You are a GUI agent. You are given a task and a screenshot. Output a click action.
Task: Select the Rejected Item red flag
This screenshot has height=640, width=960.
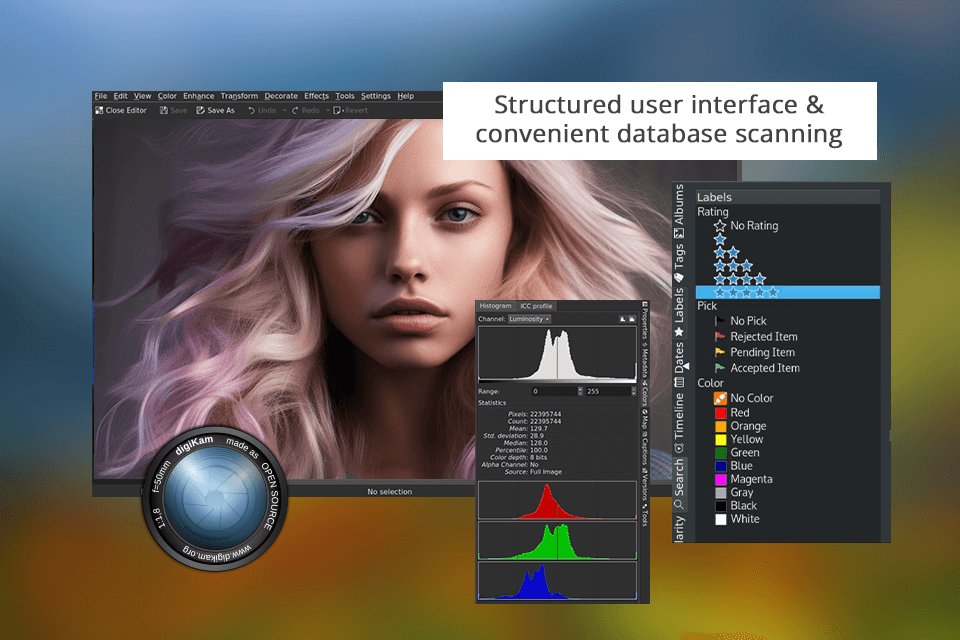click(x=756, y=337)
